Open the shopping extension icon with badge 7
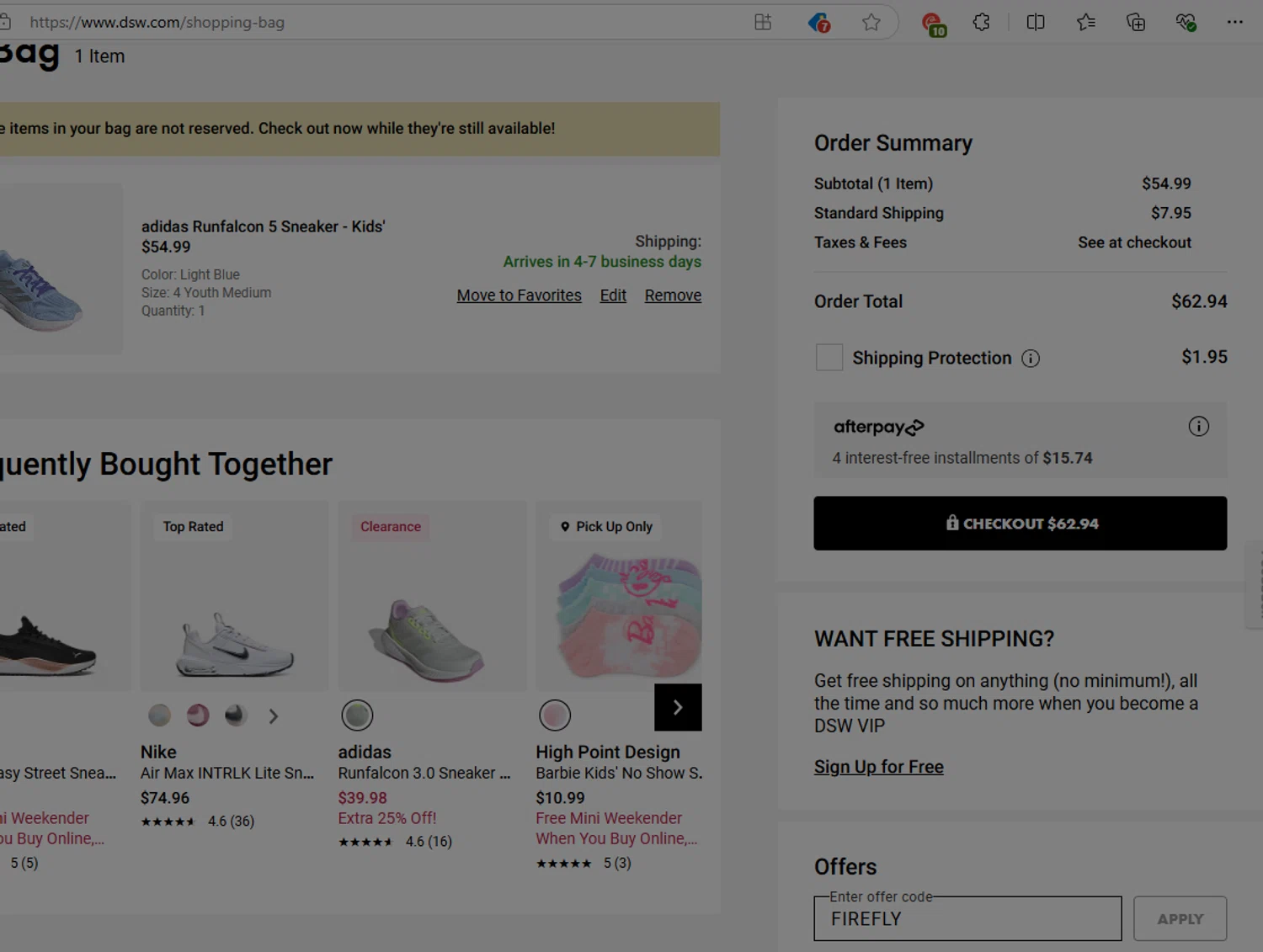This screenshot has height=952, width=1263. [x=818, y=23]
